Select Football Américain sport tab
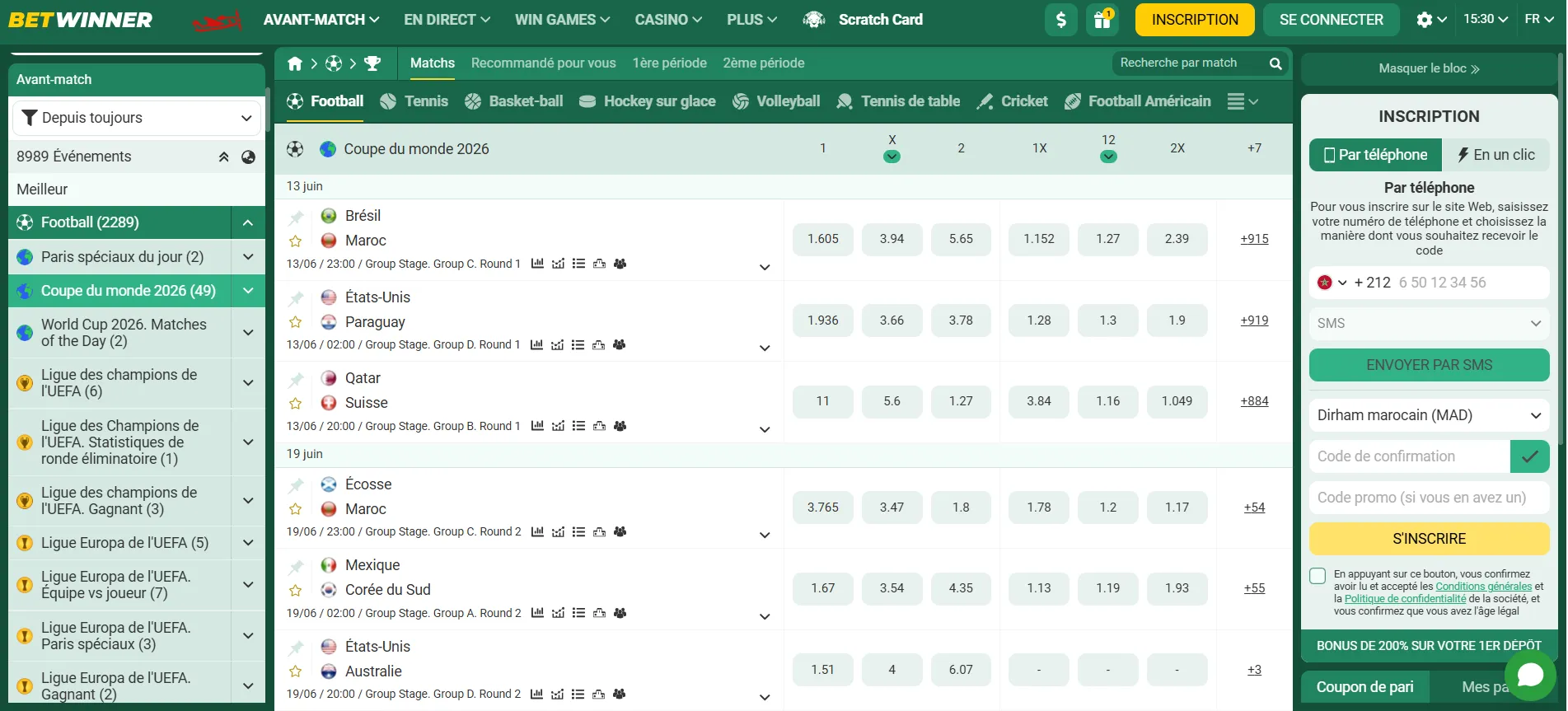1568x711 pixels. click(x=1138, y=101)
